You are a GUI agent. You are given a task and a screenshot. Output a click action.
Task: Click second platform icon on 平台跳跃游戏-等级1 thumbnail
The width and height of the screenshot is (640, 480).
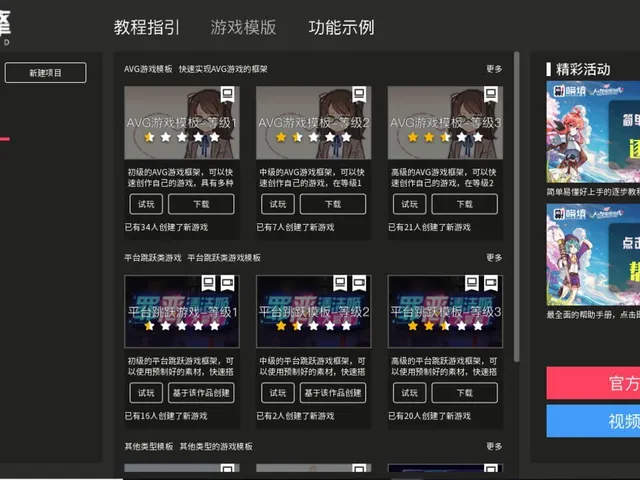[227, 283]
